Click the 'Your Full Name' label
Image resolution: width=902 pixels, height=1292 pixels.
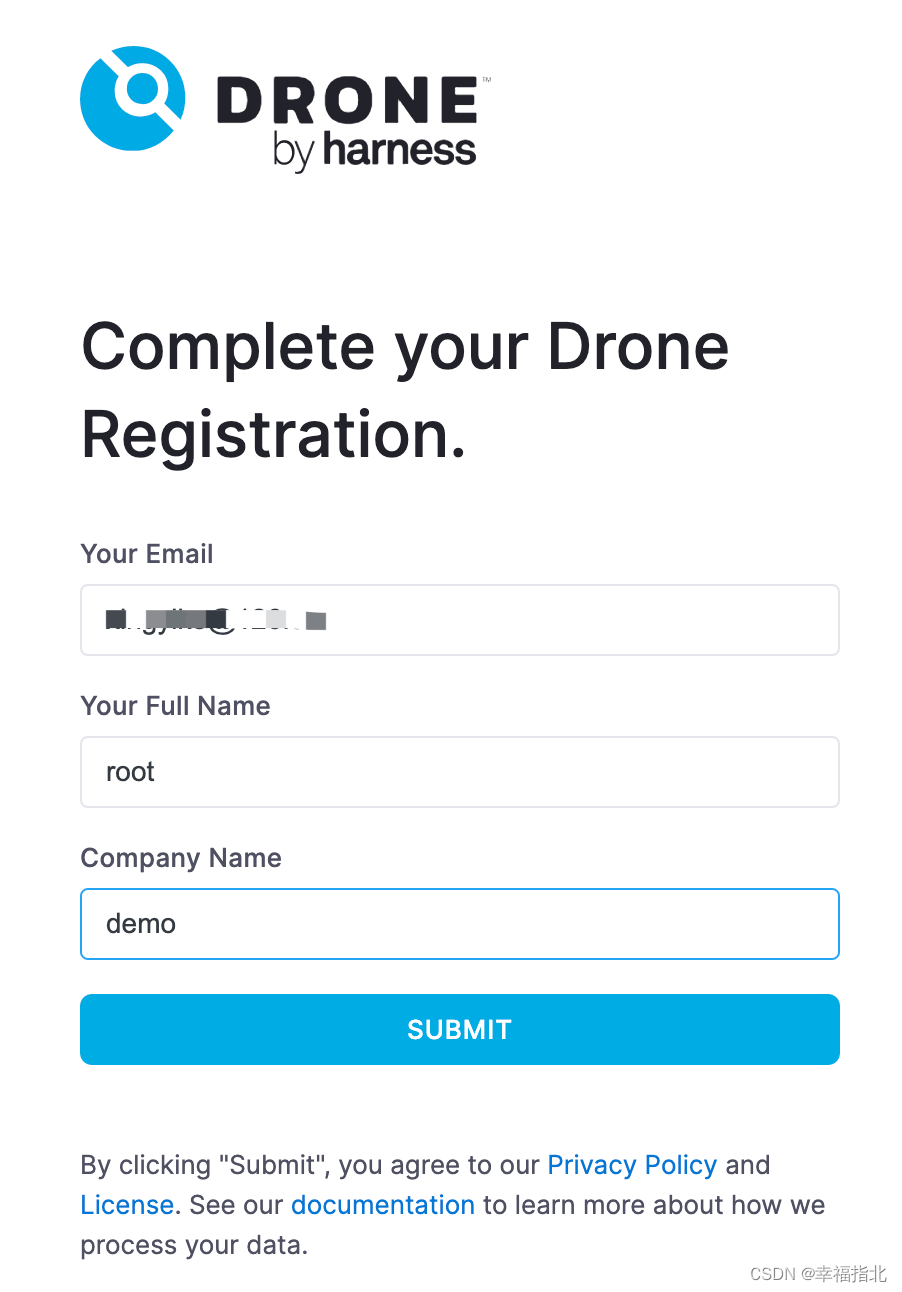[x=175, y=706]
